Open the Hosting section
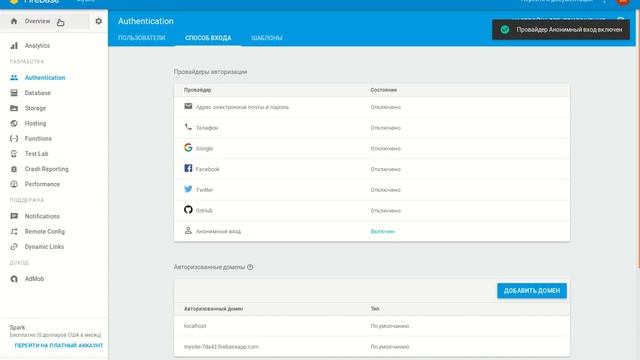The width and height of the screenshot is (640, 360). pos(35,123)
